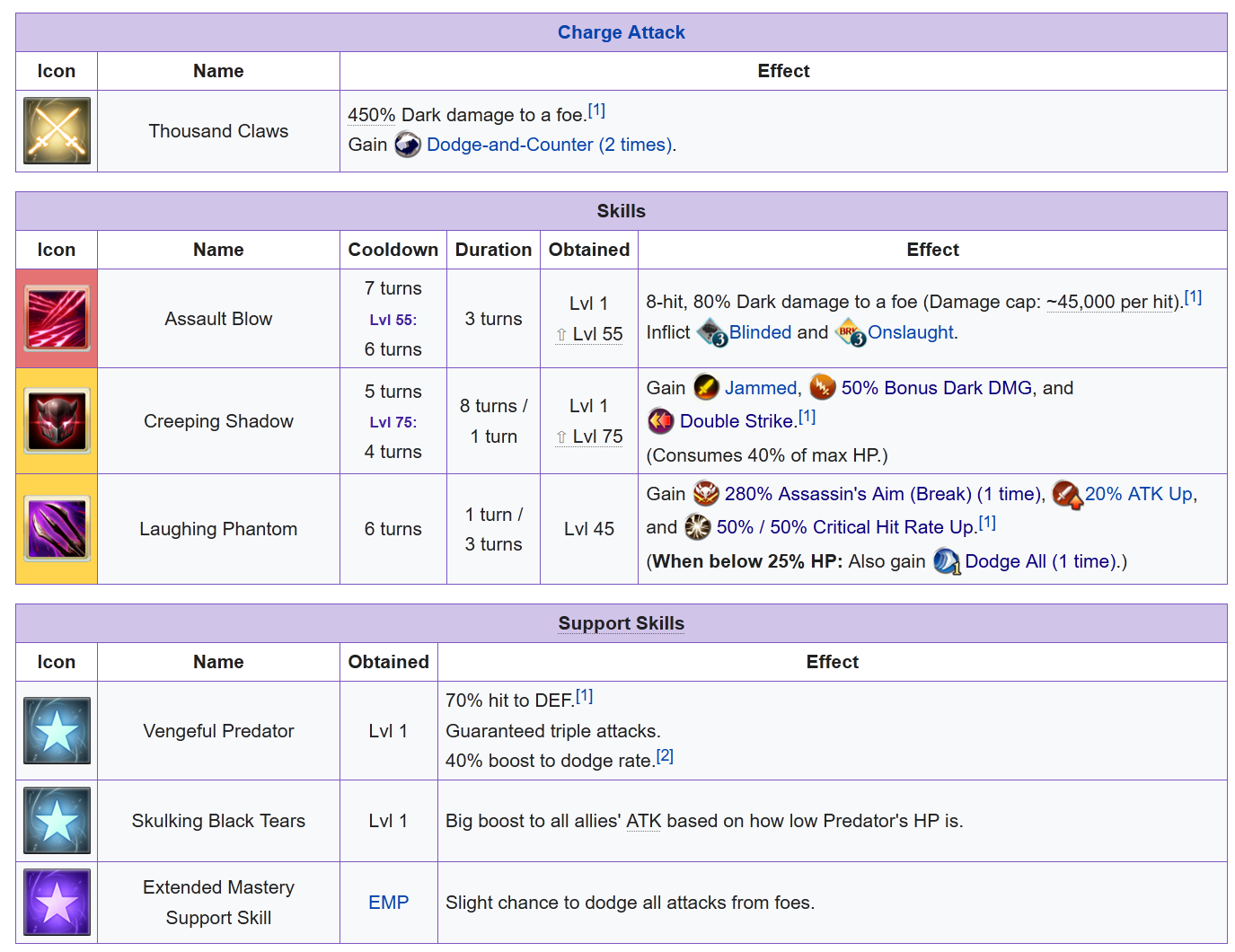Open the EMP link in Obtained column
1235x952 pixels.
[x=389, y=903]
